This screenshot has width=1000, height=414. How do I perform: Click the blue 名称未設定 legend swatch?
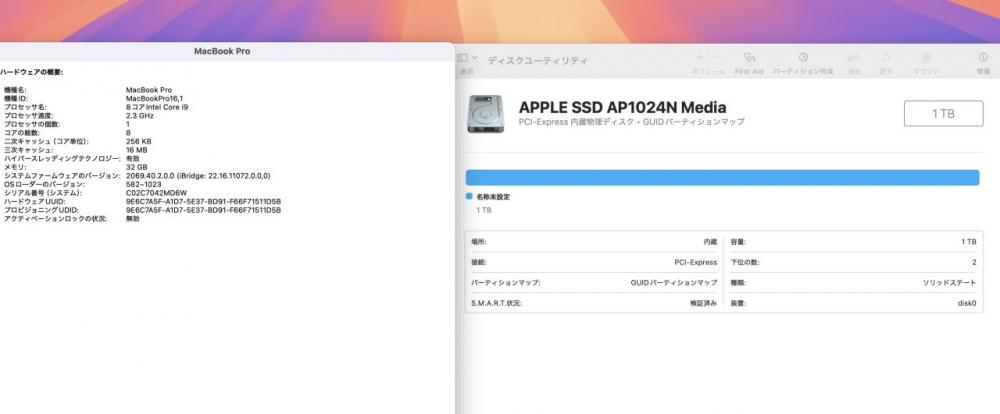(469, 196)
